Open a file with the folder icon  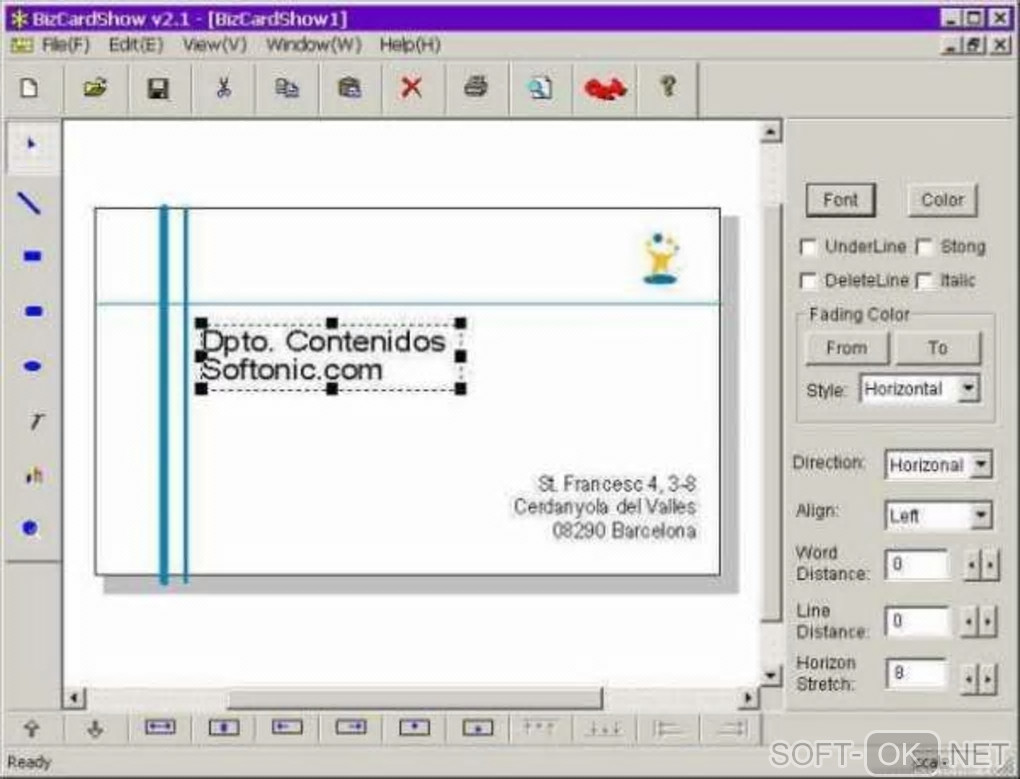point(95,87)
